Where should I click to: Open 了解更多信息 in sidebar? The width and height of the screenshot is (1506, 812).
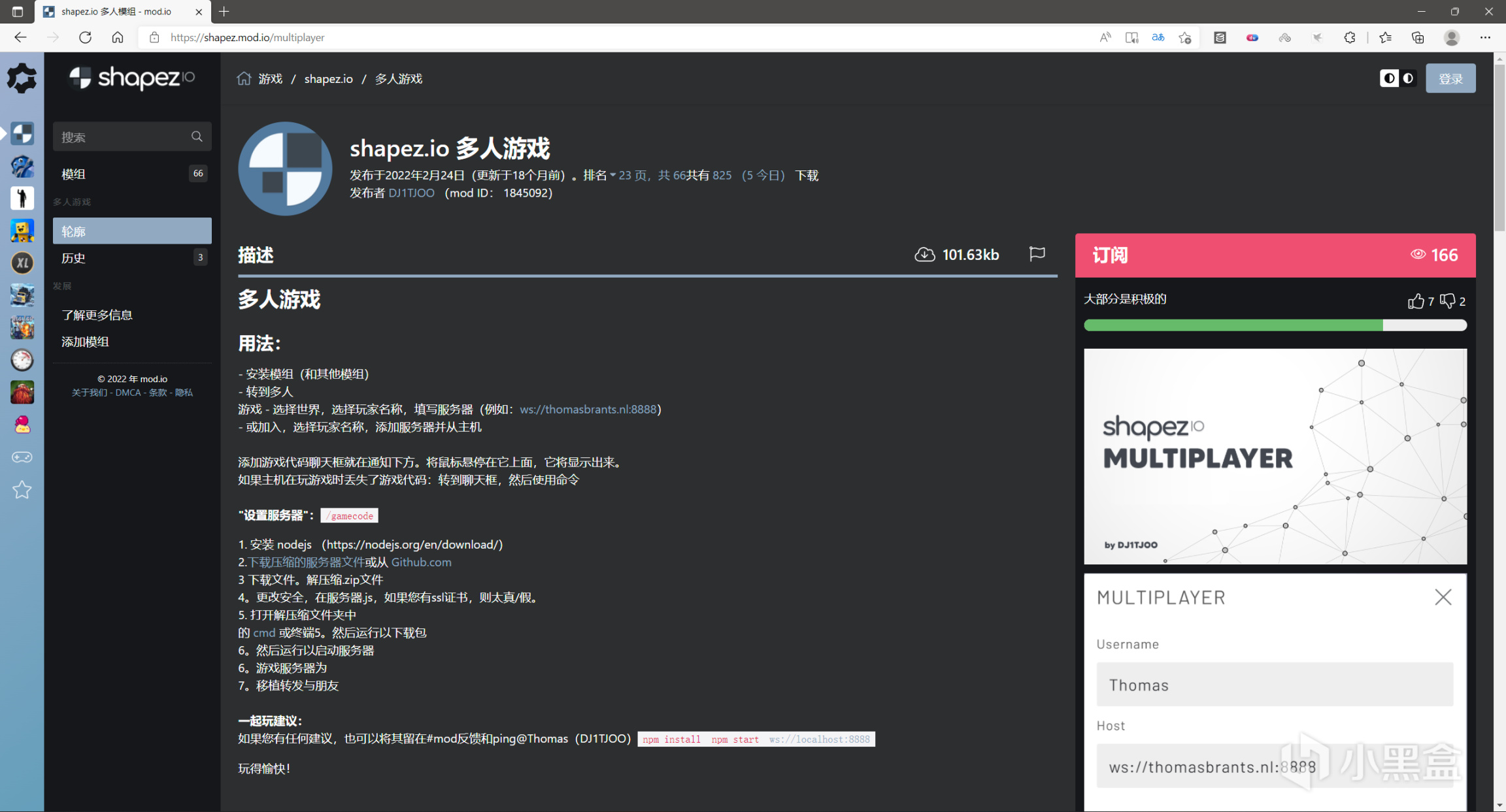[97, 315]
